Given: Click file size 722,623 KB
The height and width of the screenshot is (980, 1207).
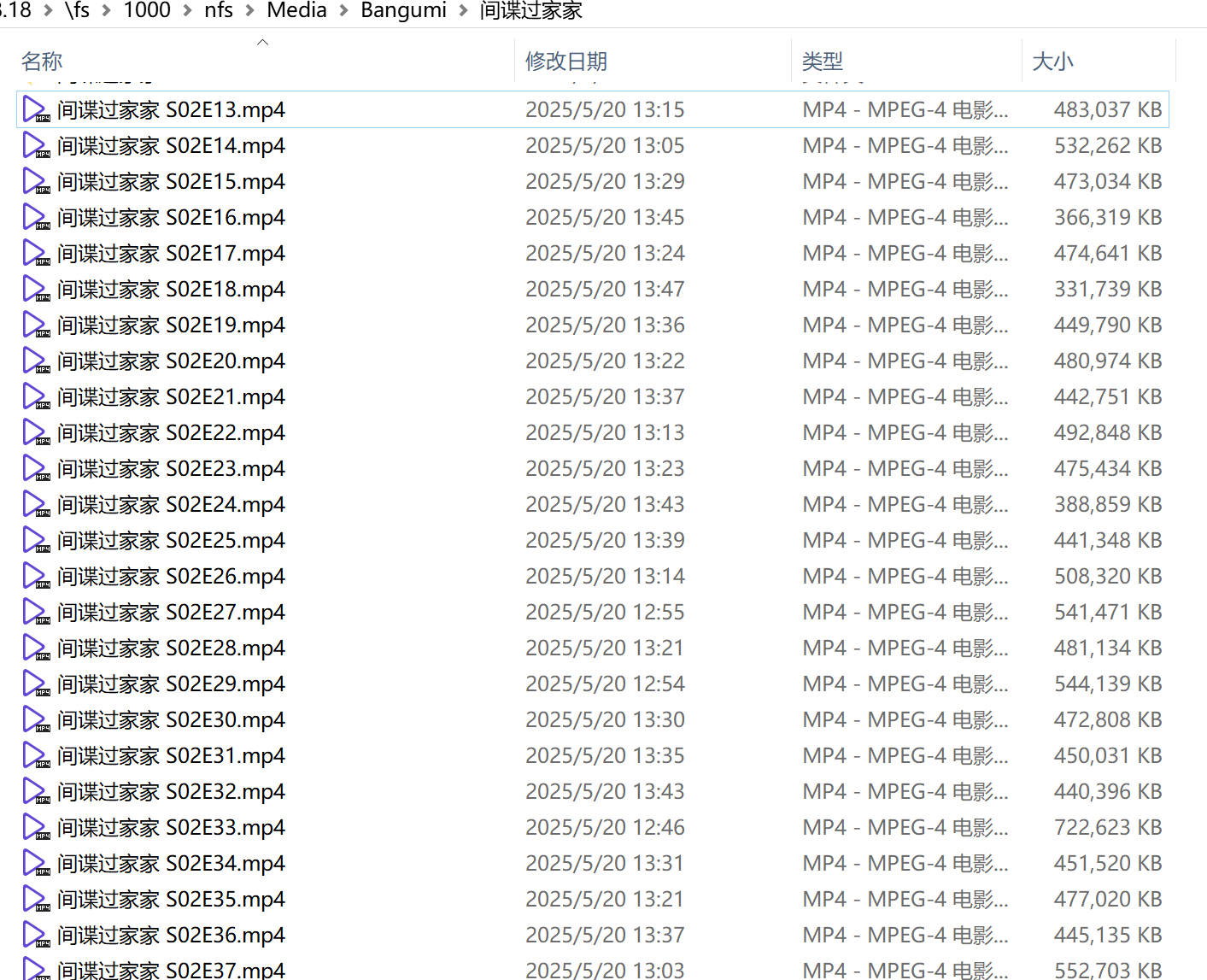Looking at the screenshot, I should pyautogui.click(x=1108, y=827).
